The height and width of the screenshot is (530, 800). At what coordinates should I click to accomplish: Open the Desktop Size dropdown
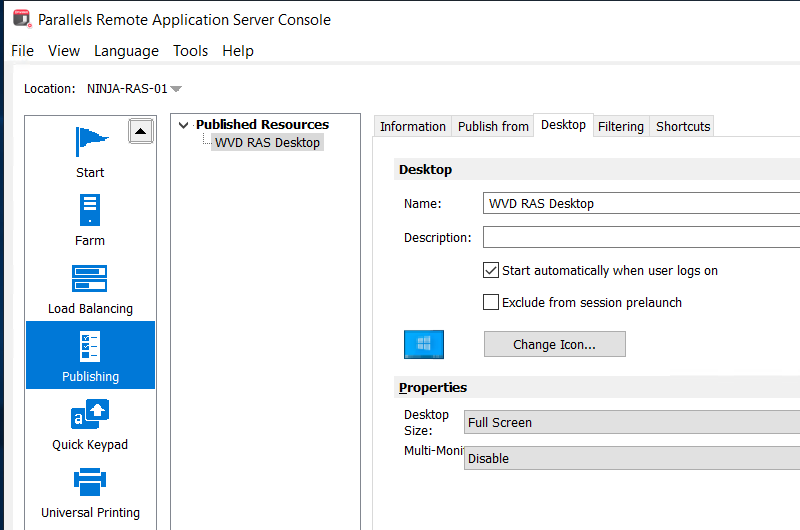tap(632, 422)
